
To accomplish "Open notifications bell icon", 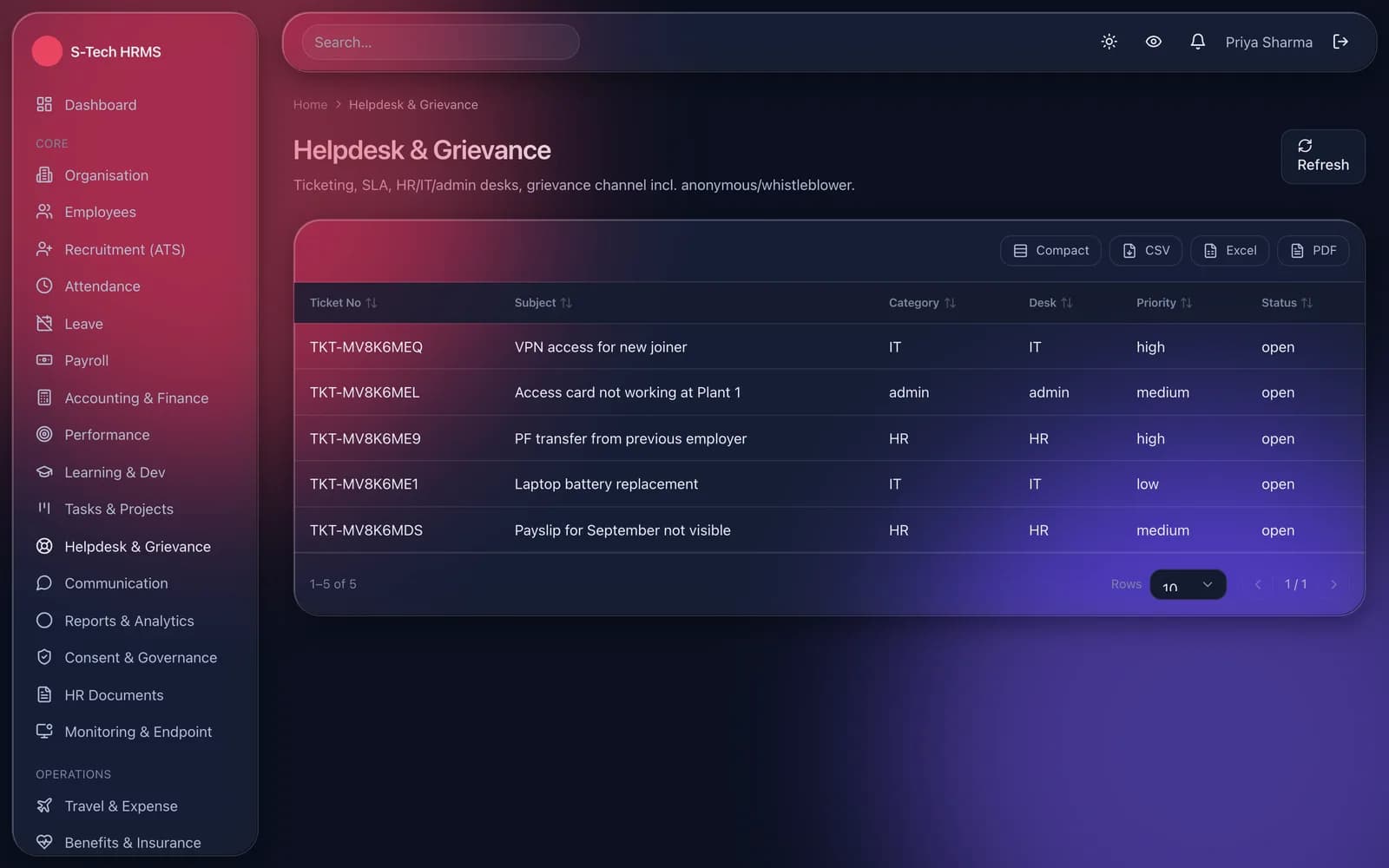I will [1197, 42].
